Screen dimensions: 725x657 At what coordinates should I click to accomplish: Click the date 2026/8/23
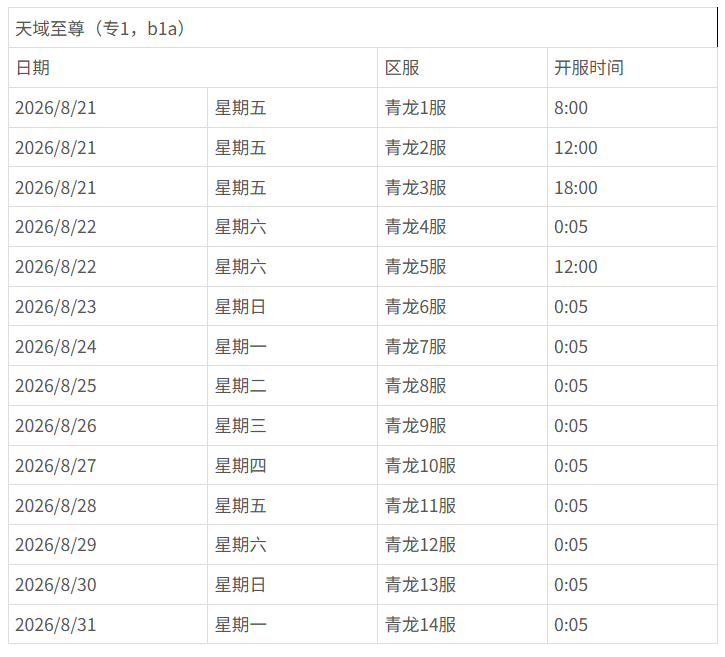[x=55, y=307]
